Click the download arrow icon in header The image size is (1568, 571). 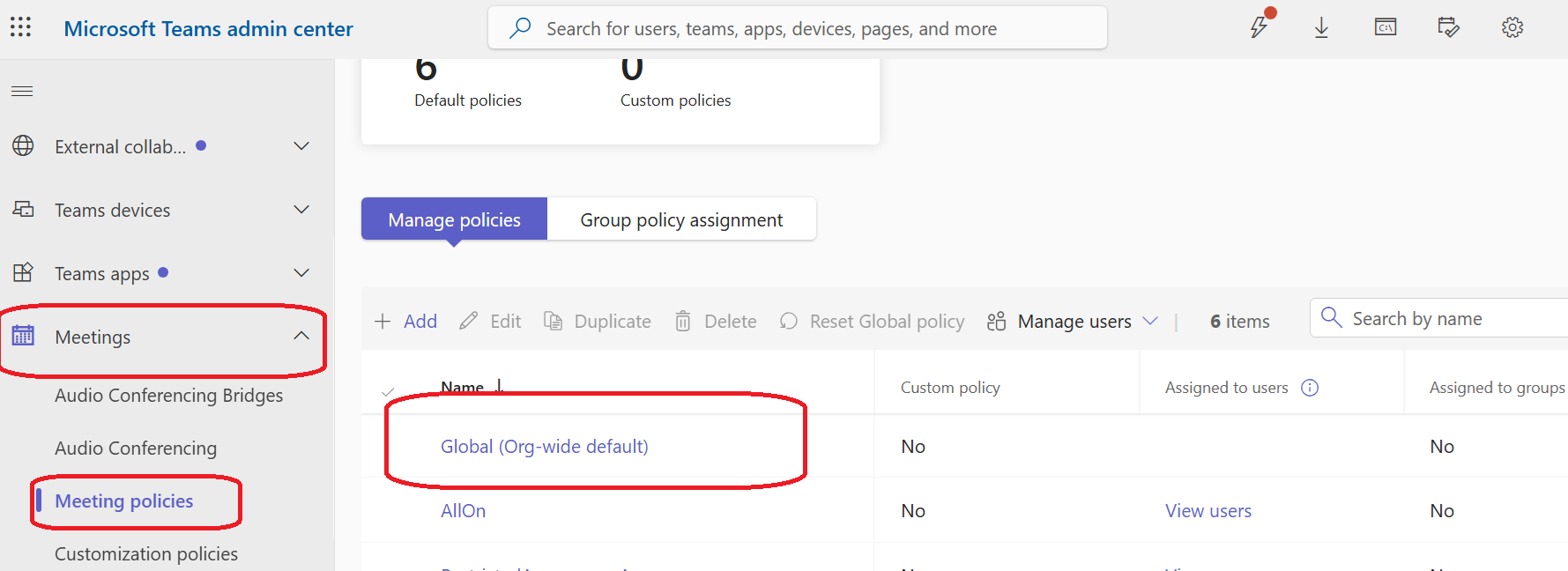pos(1321,27)
